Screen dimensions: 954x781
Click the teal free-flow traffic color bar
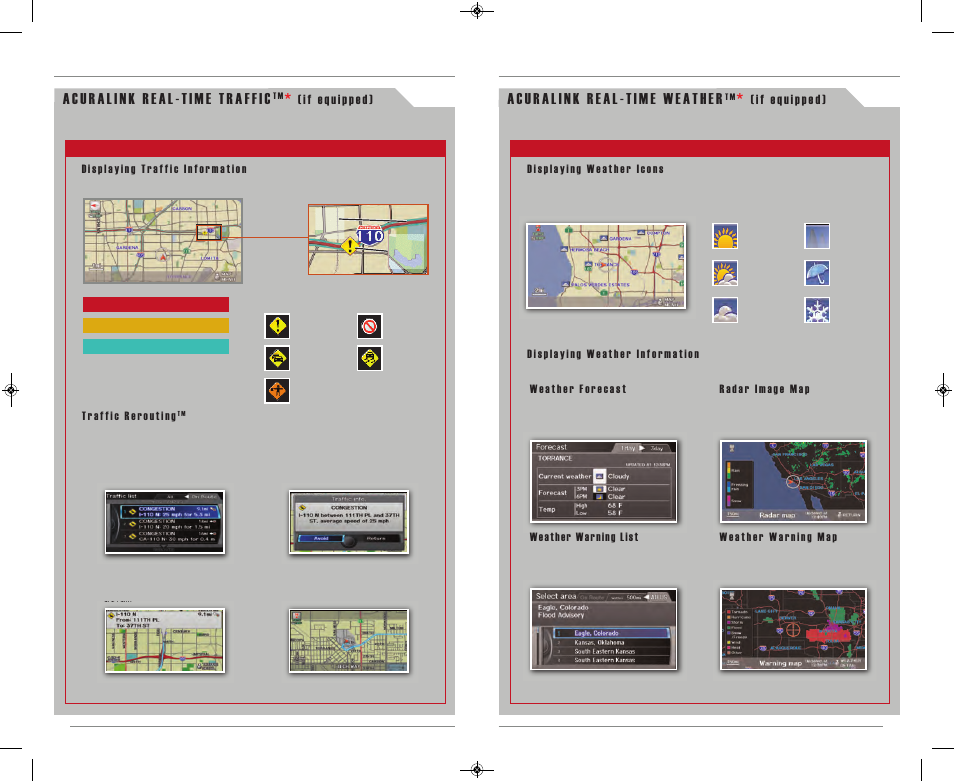tap(156, 346)
